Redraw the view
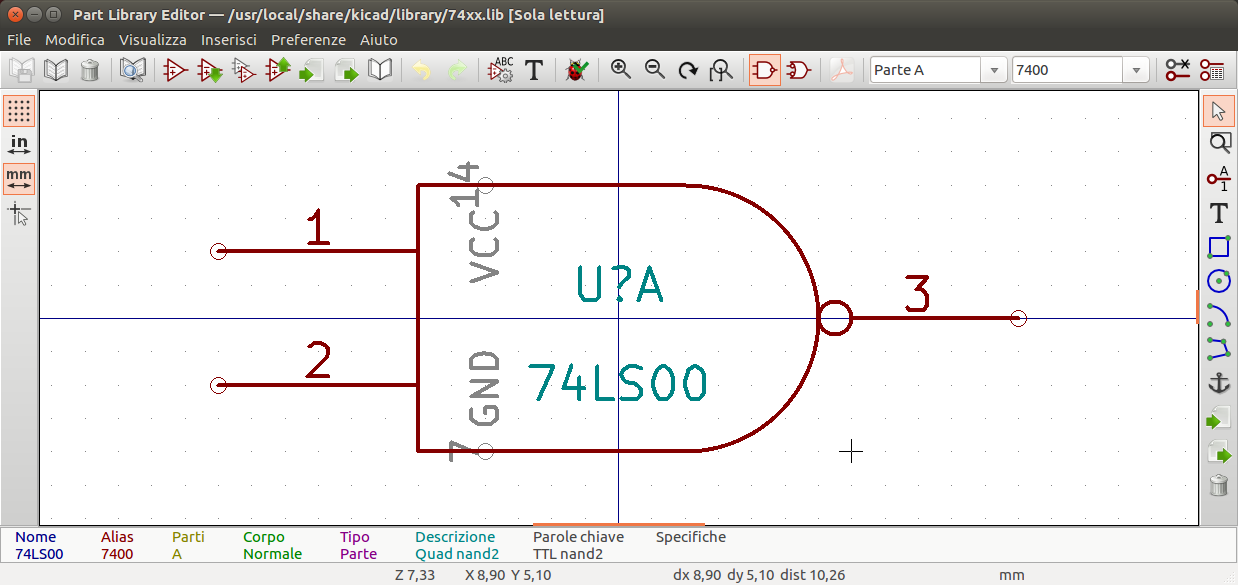Viewport: 1238px width, 585px height. pyautogui.click(x=688, y=70)
